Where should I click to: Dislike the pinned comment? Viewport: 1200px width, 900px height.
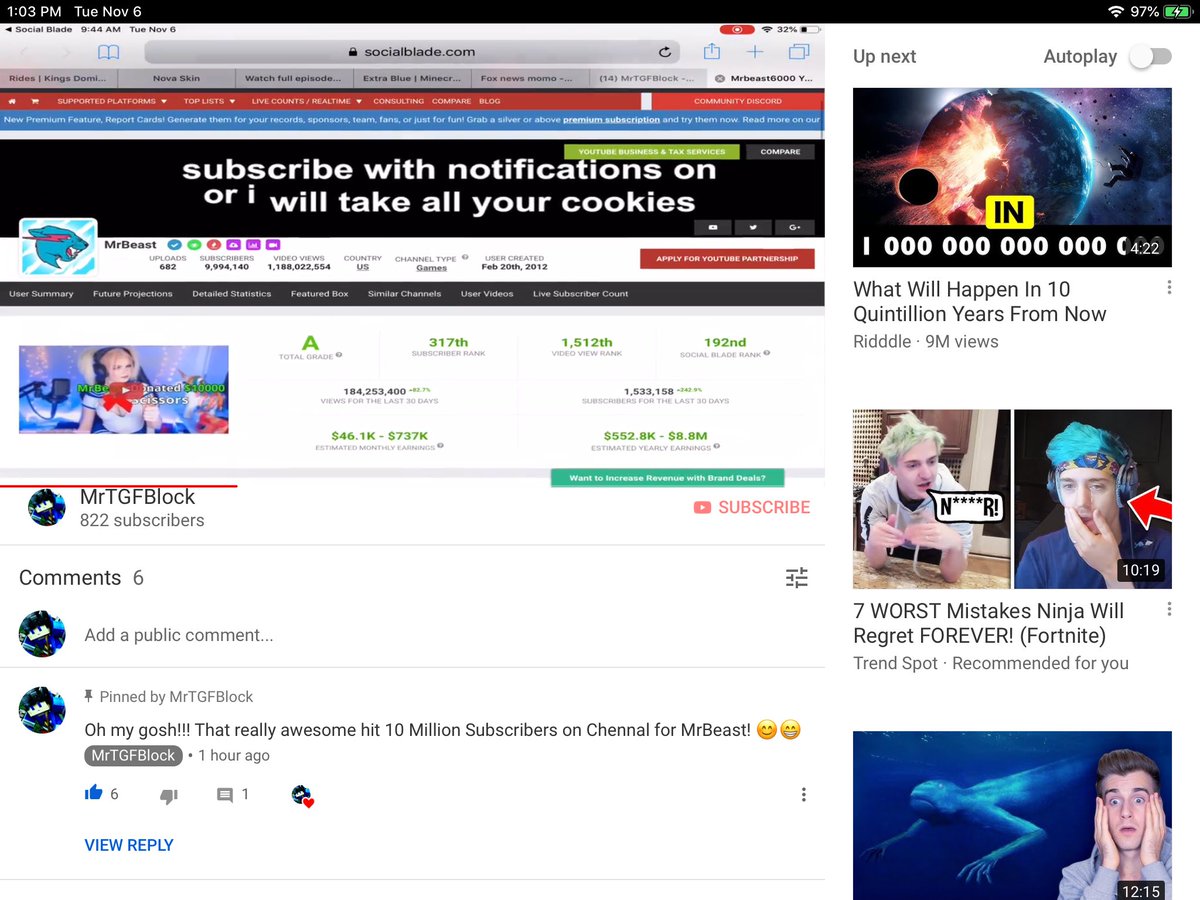[169, 795]
